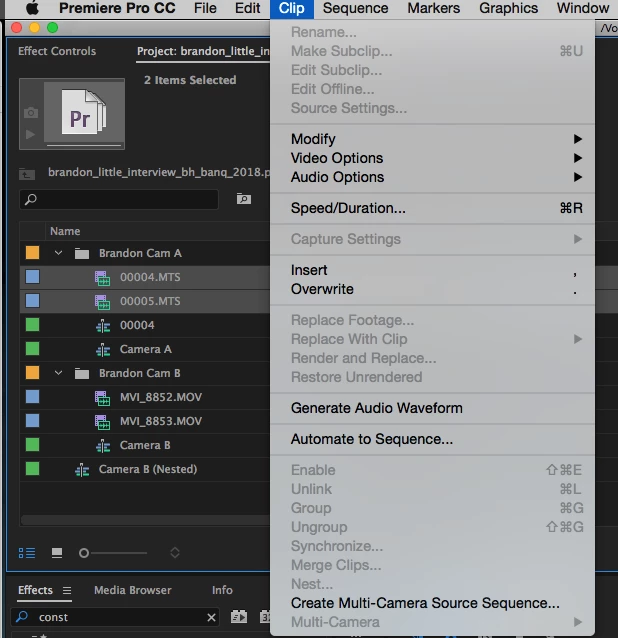Screen dimensions: 618x638
Task: Switch to the Info tab
Action: pyautogui.click(x=222, y=590)
